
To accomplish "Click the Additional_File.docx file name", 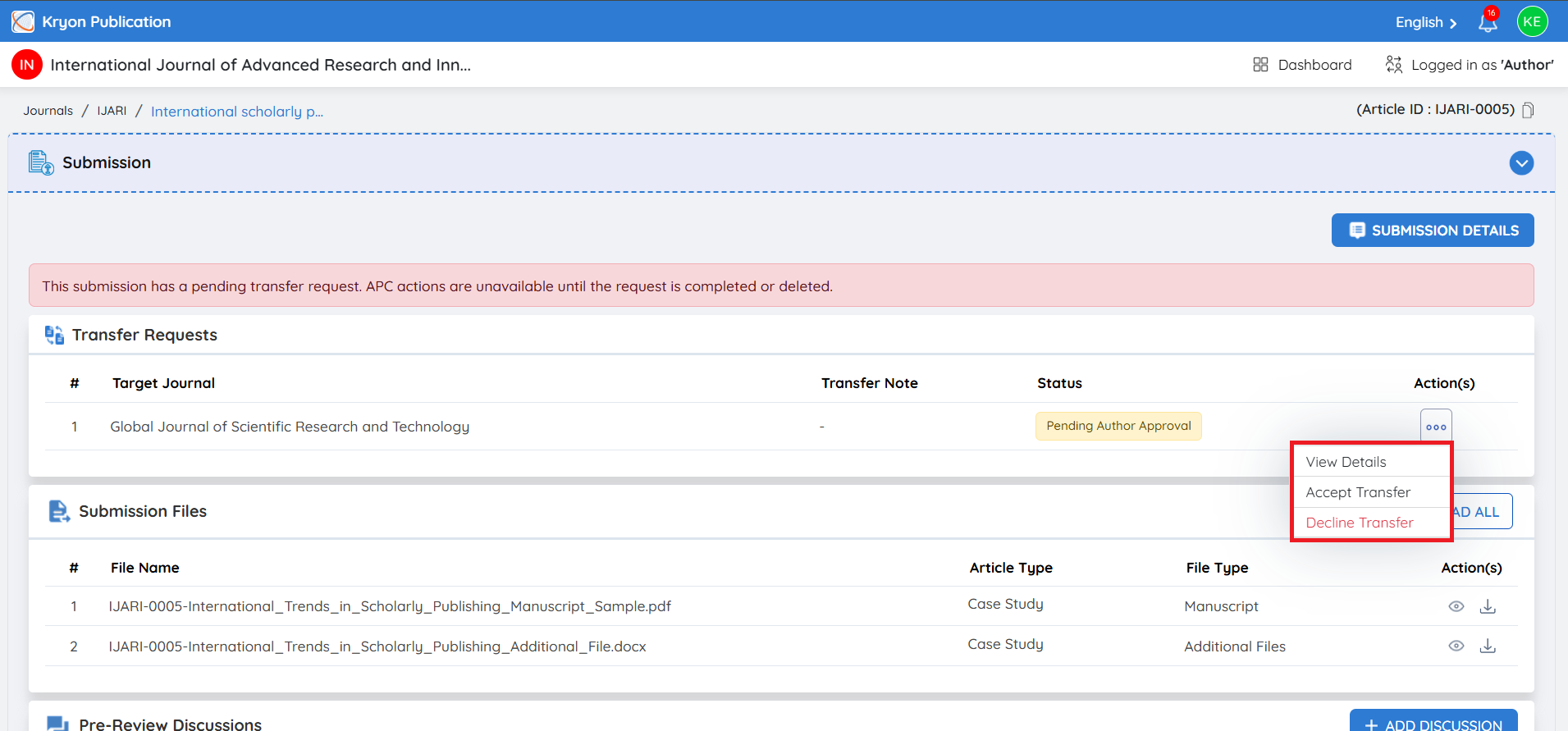I will click(377, 646).
